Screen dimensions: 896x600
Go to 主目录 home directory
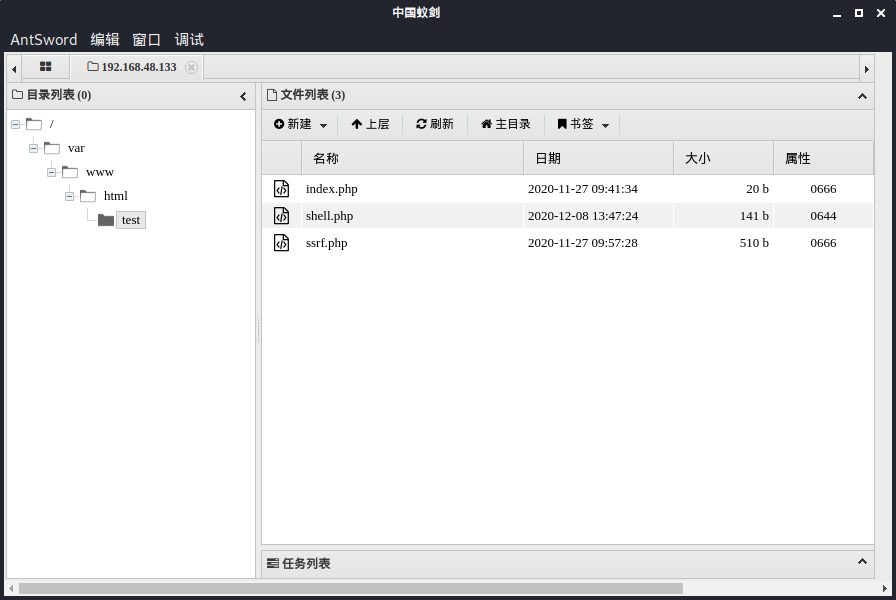tap(506, 124)
